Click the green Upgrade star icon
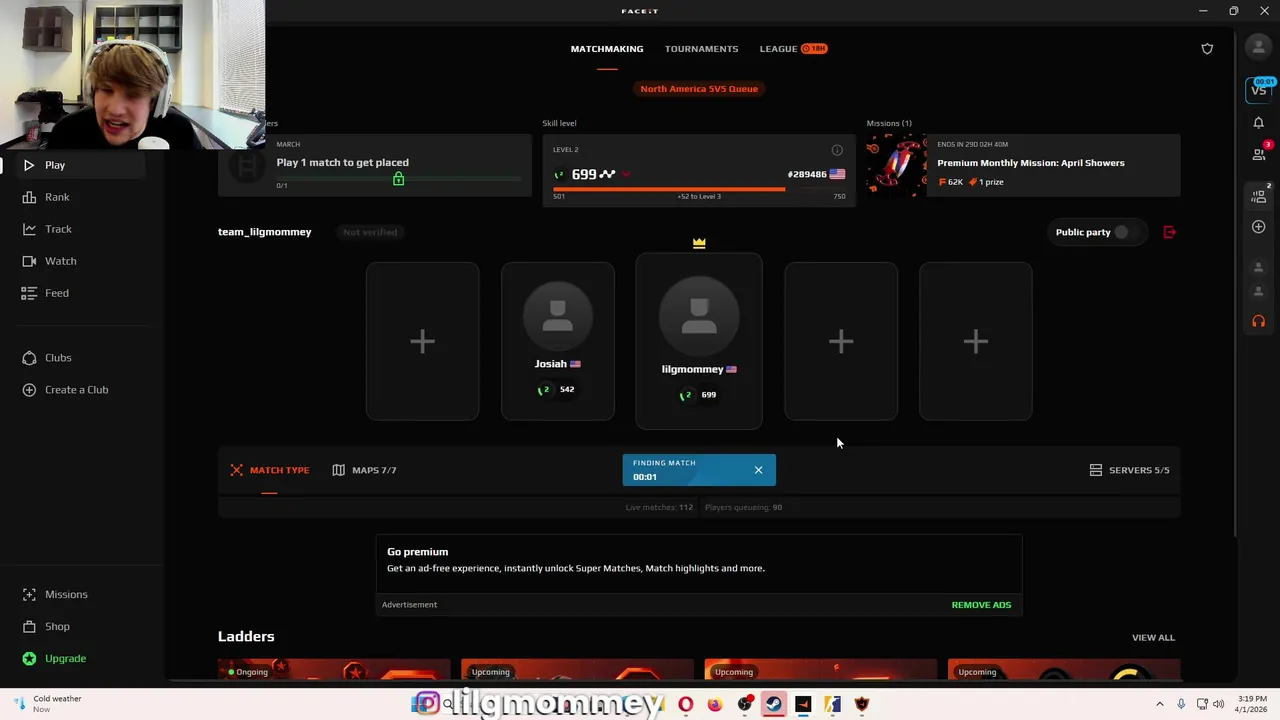 coord(29,658)
